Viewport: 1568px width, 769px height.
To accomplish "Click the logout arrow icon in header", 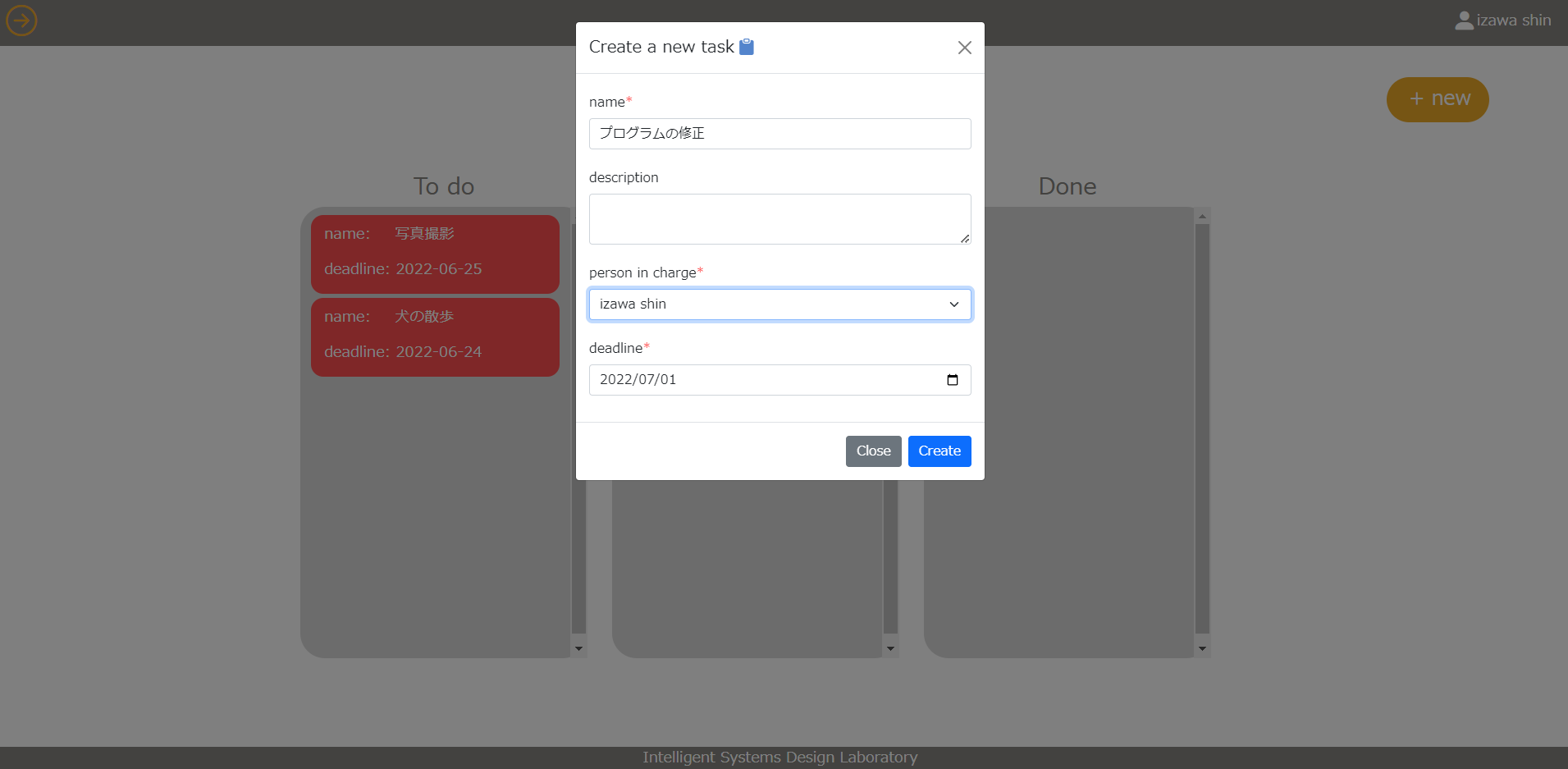I will (x=21, y=21).
